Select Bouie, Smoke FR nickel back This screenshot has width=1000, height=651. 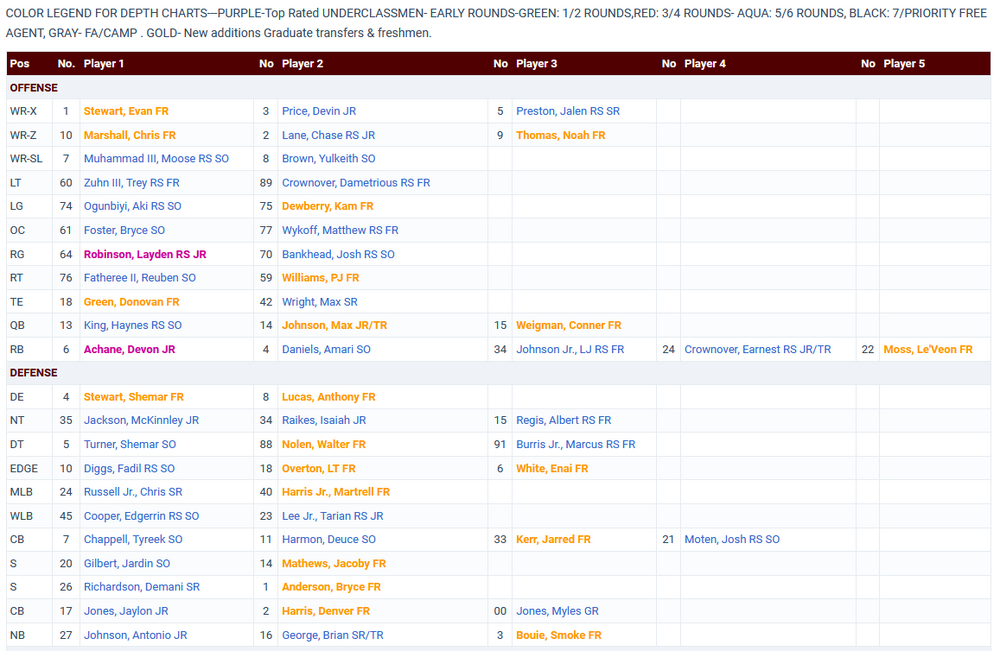point(558,635)
